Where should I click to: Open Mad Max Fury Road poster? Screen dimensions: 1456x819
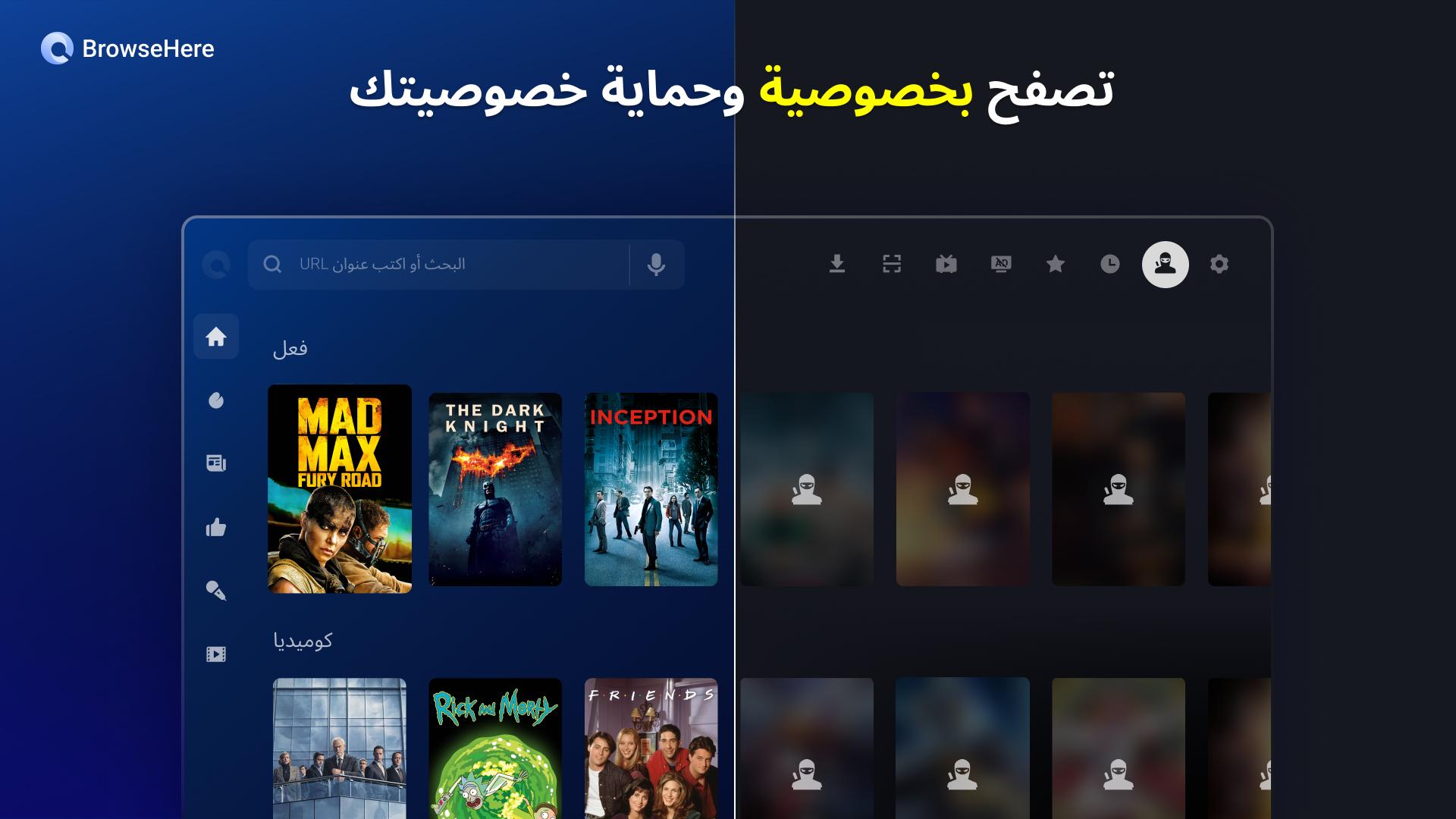coord(340,489)
